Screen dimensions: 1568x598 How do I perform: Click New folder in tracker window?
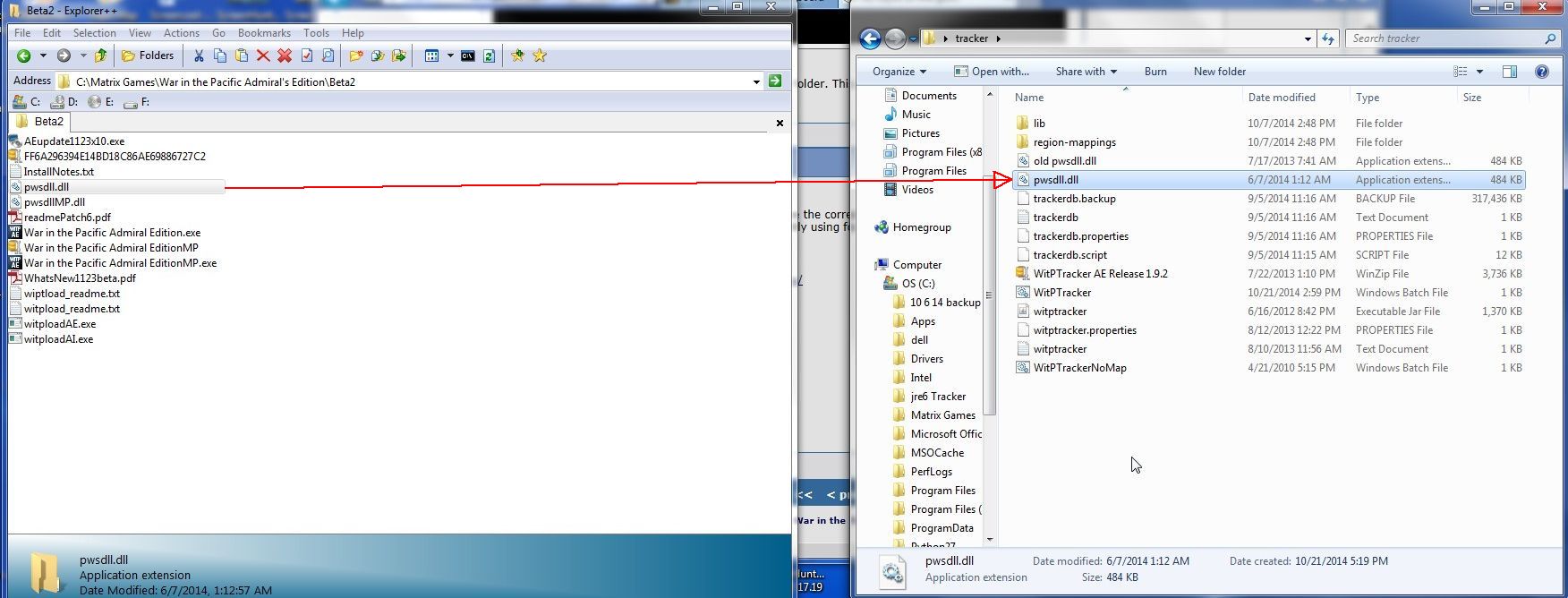point(1219,72)
